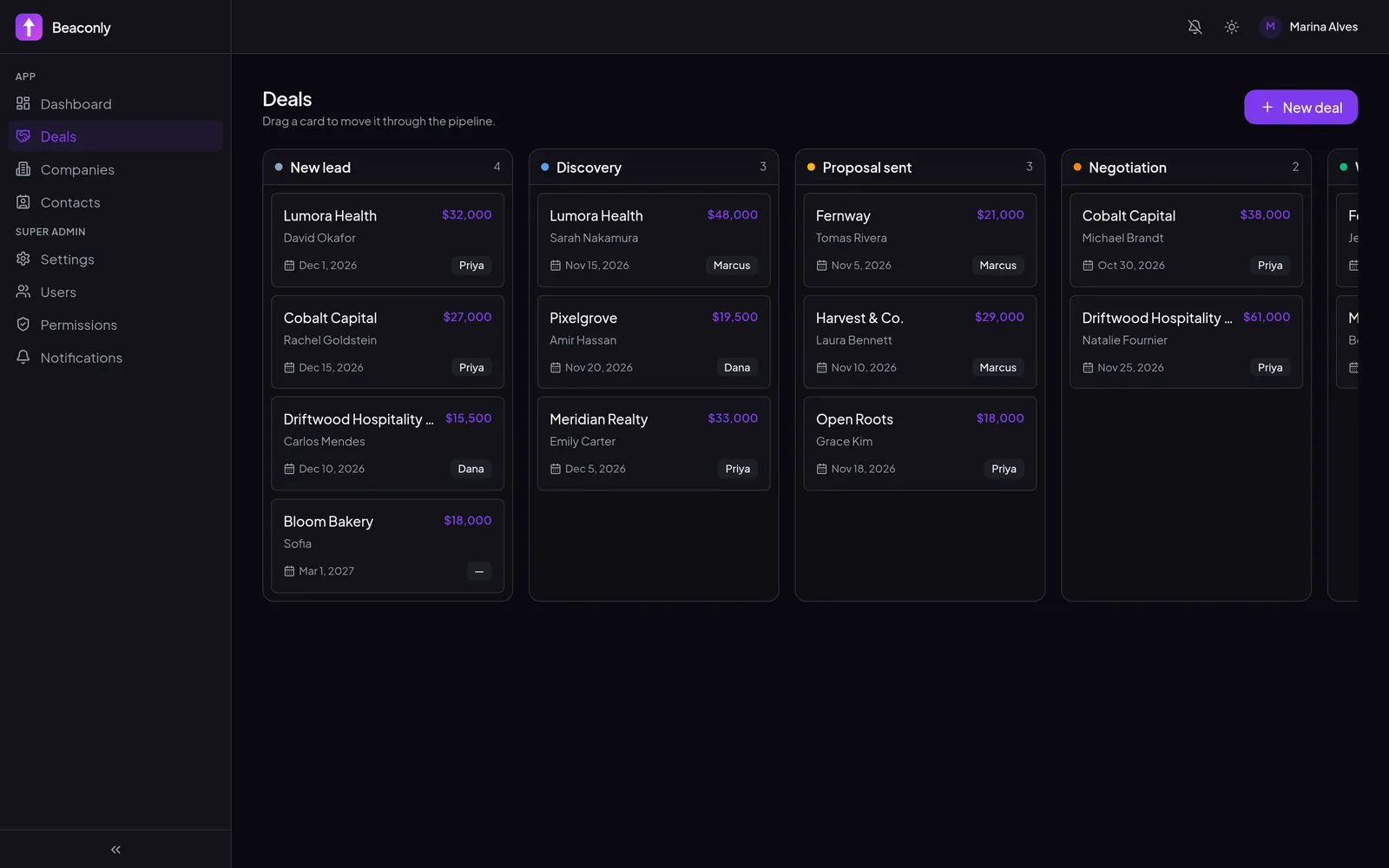This screenshot has height=868, width=1389.
Task: Click the Companies building icon
Action: click(23, 169)
